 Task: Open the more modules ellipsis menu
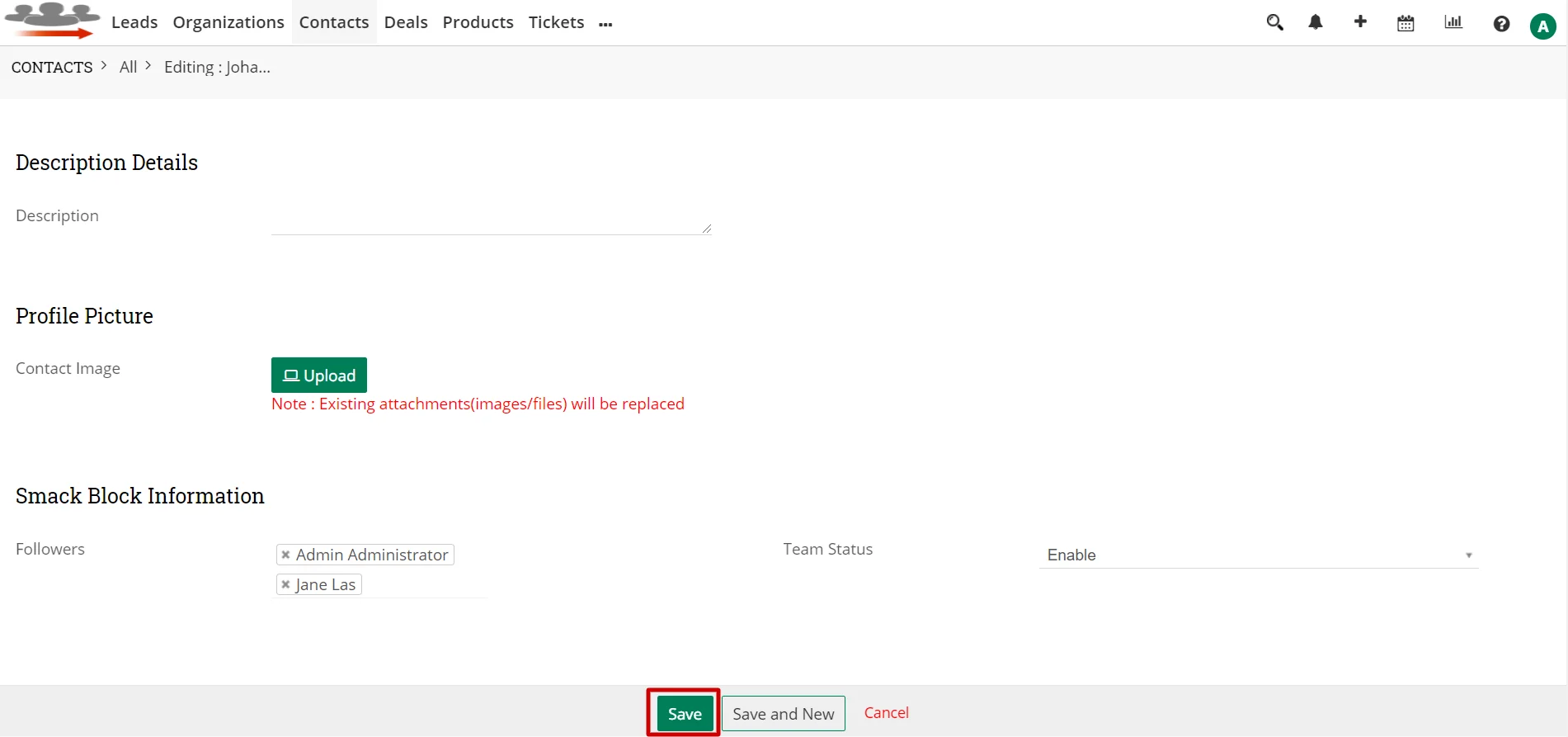pyautogui.click(x=605, y=24)
